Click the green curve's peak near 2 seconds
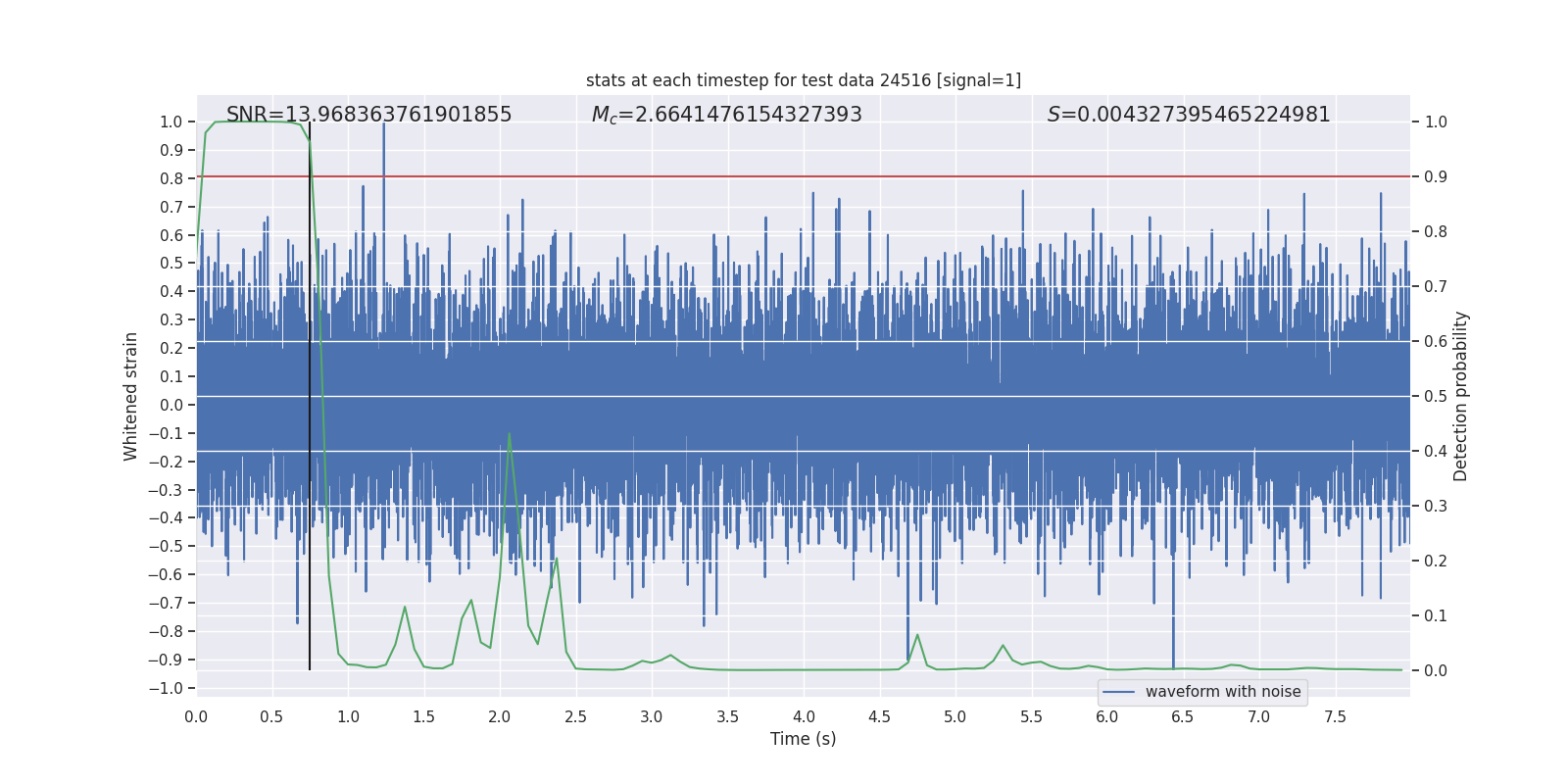 (x=509, y=434)
